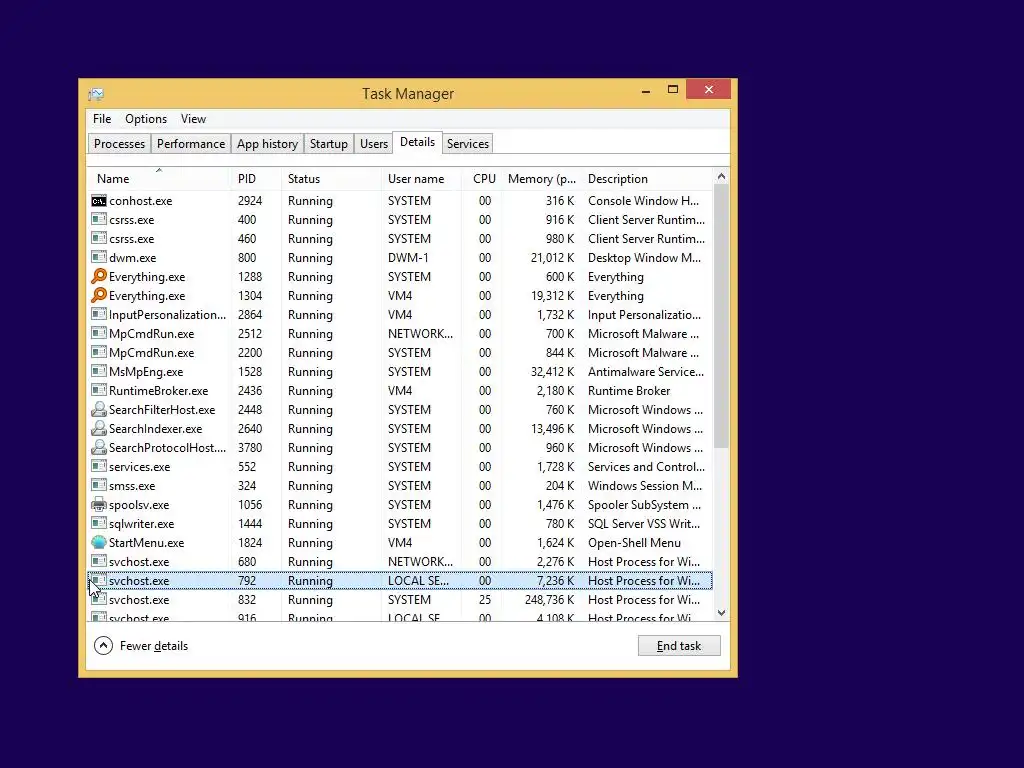Select the CPU value 25 cell
This screenshot has width=1024, height=768.
[x=485, y=600]
